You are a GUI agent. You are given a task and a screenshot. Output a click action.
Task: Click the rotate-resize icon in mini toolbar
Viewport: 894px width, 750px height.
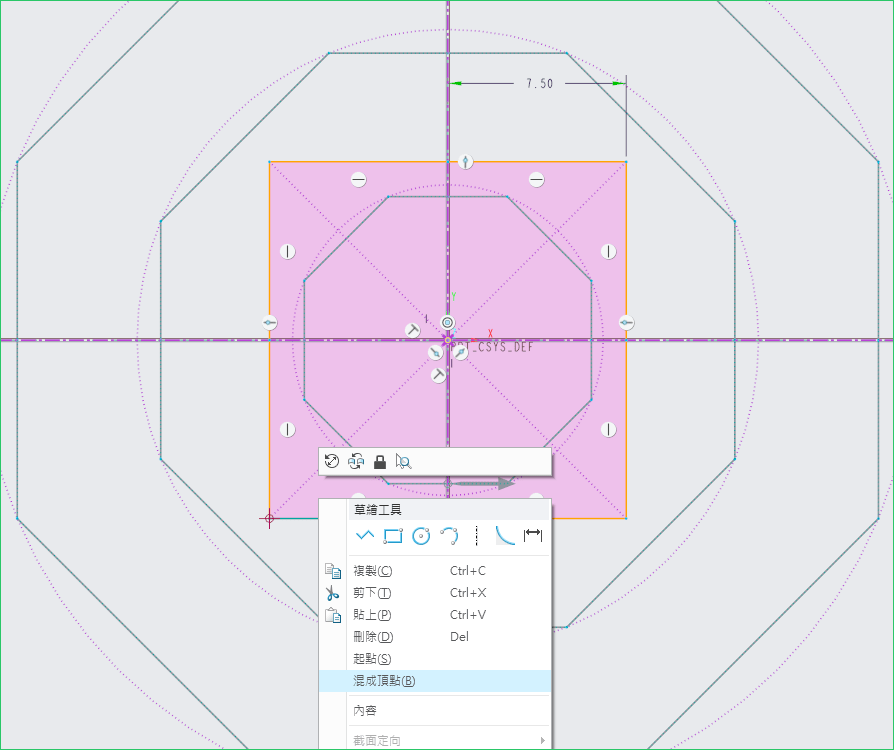tap(333, 461)
